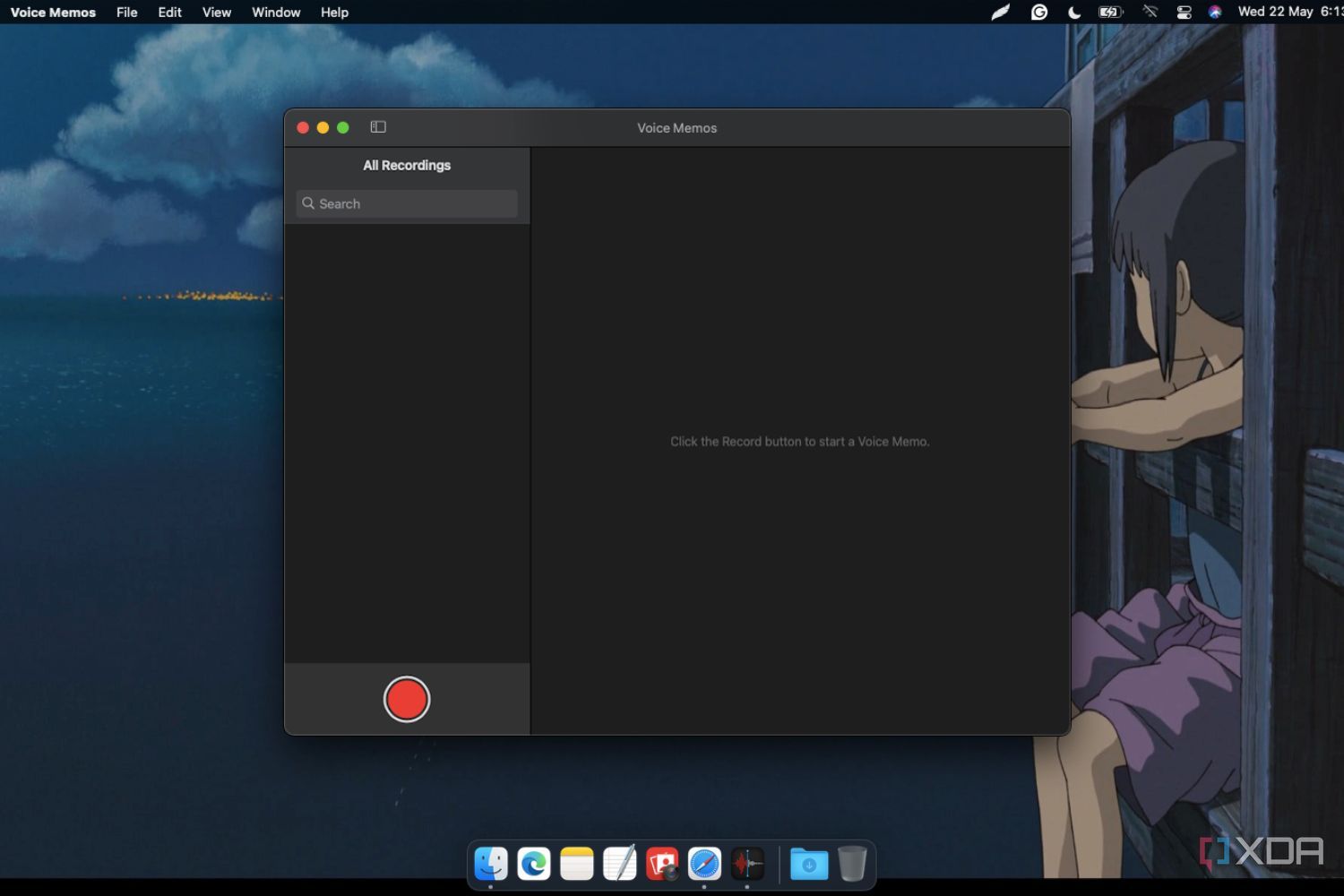Open the Voice Memos application menu
1344x896 pixels.
53,13
